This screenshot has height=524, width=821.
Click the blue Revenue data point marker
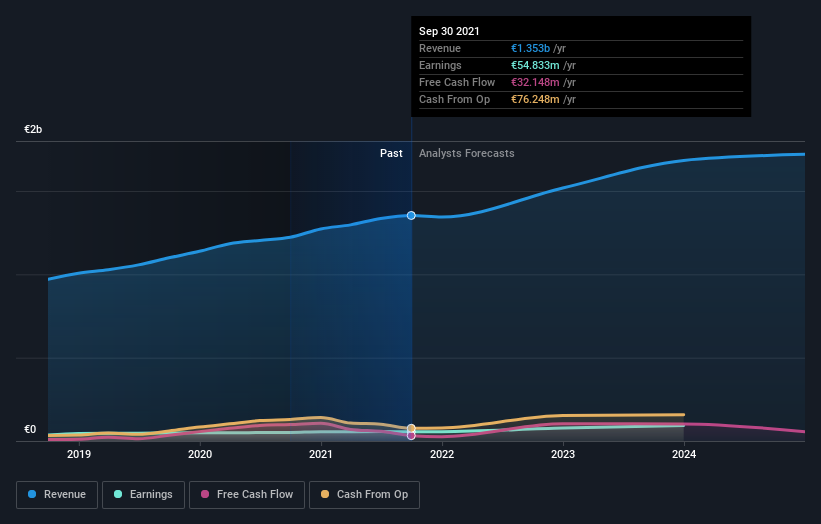pyautogui.click(x=411, y=216)
